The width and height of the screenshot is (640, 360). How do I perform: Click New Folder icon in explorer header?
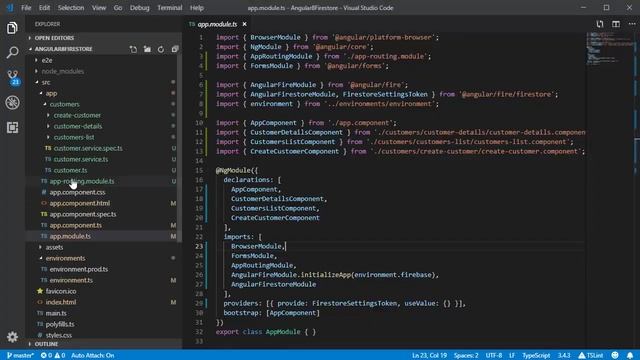(147, 49)
